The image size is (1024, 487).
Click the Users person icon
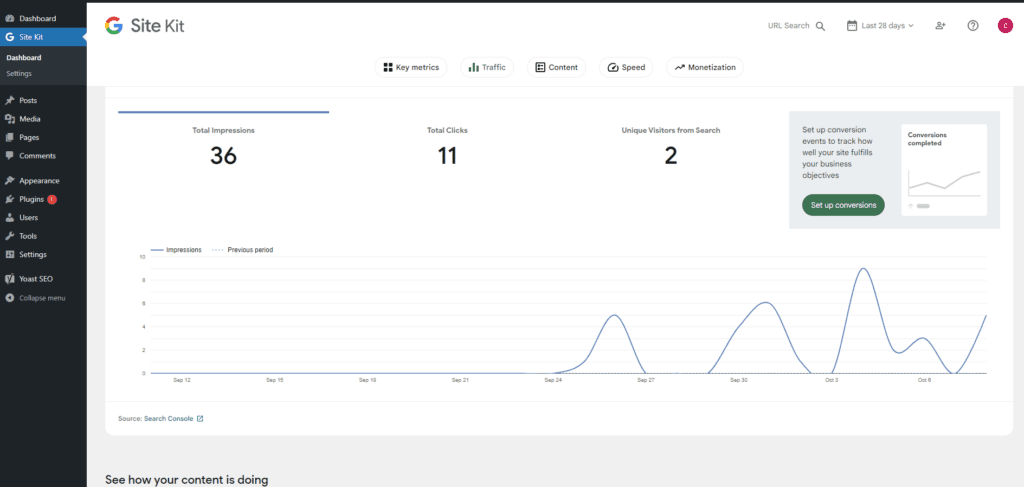pyautogui.click(x=9, y=217)
